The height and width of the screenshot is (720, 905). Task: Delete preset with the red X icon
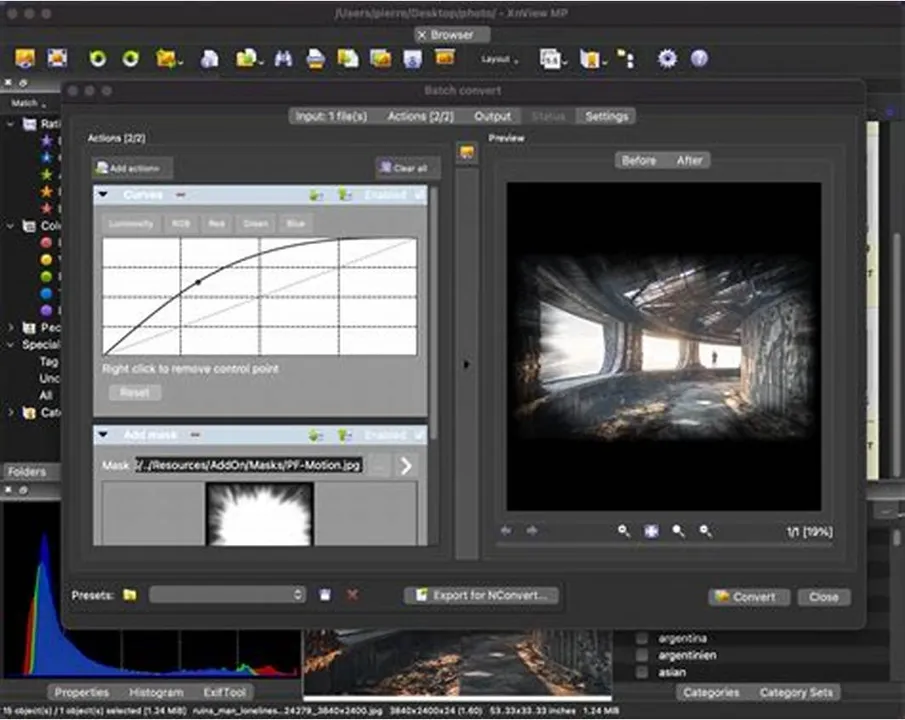352,595
